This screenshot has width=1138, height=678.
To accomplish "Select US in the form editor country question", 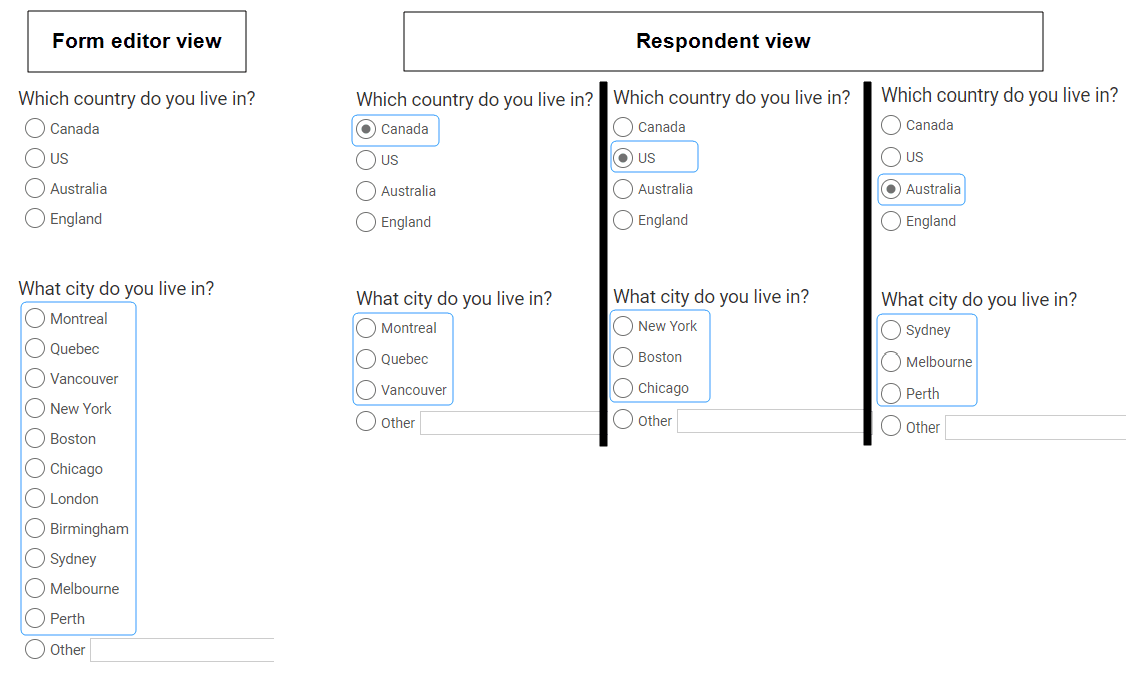I will 34,158.
